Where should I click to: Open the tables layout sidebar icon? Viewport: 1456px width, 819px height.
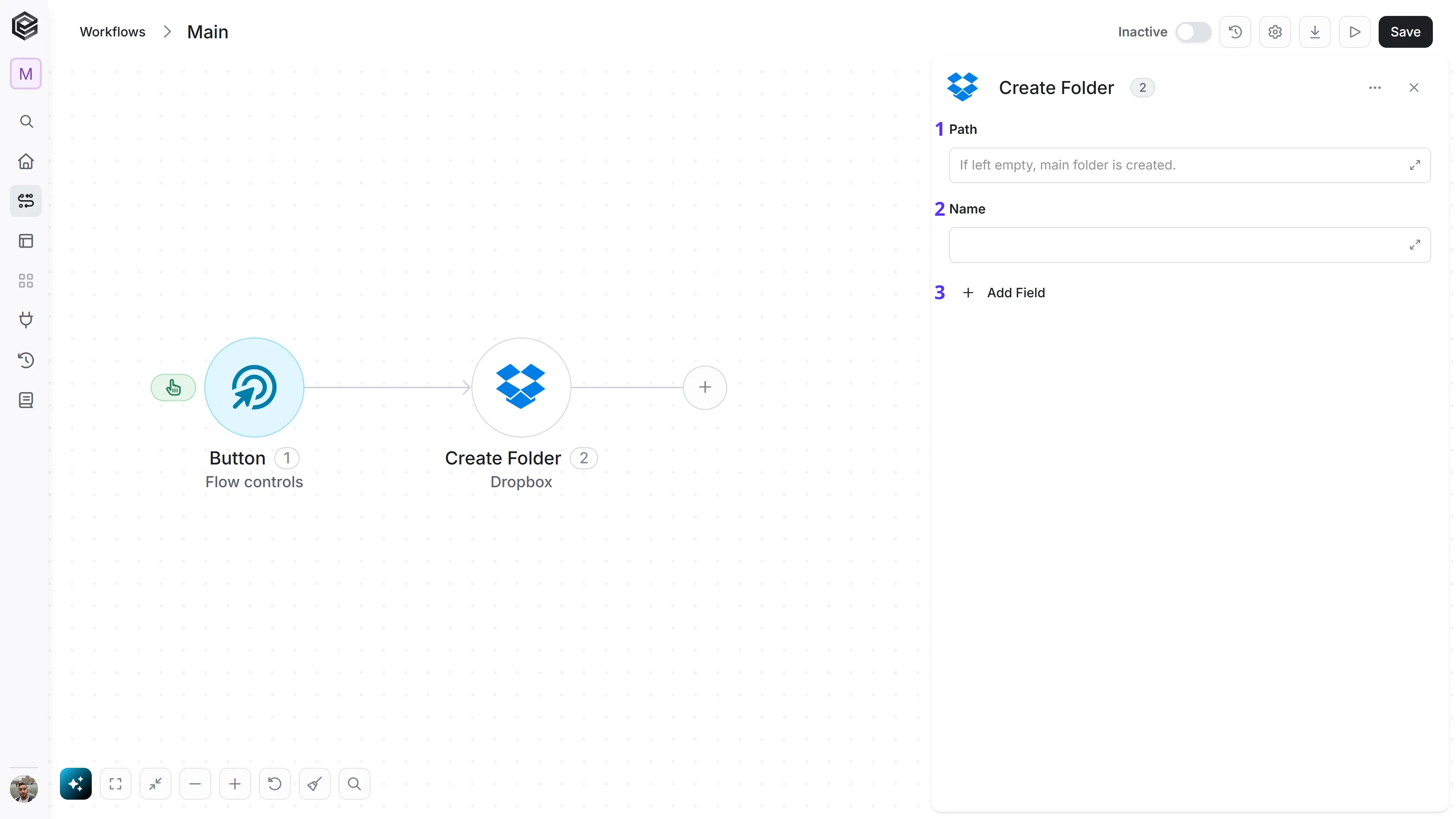(26, 241)
